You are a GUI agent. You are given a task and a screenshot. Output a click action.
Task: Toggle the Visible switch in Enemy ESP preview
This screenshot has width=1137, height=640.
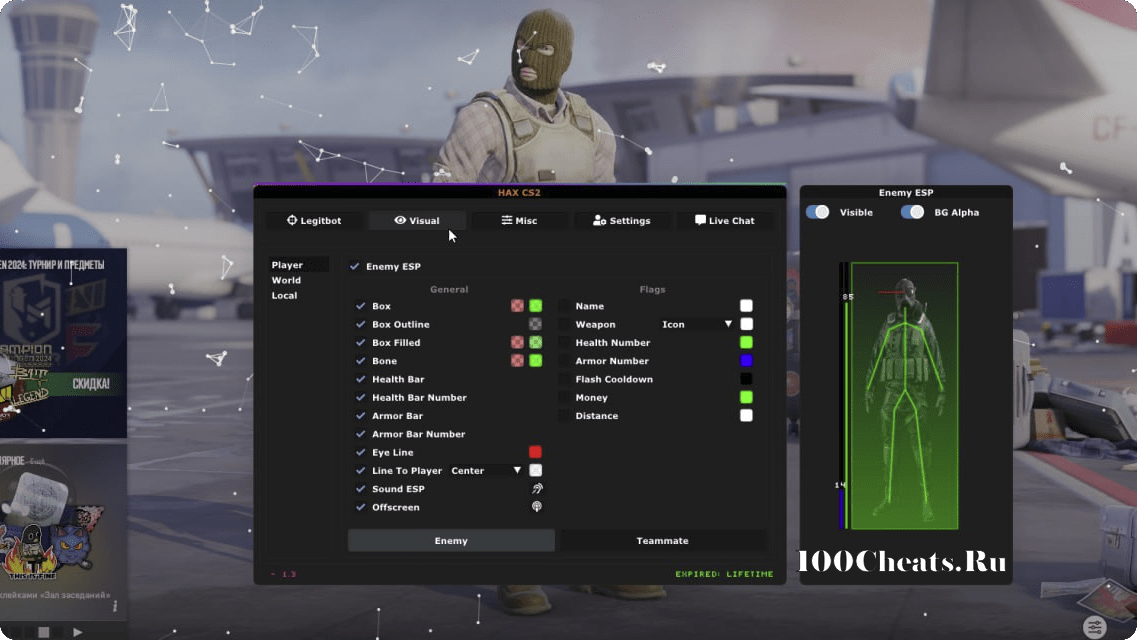pos(817,212)
